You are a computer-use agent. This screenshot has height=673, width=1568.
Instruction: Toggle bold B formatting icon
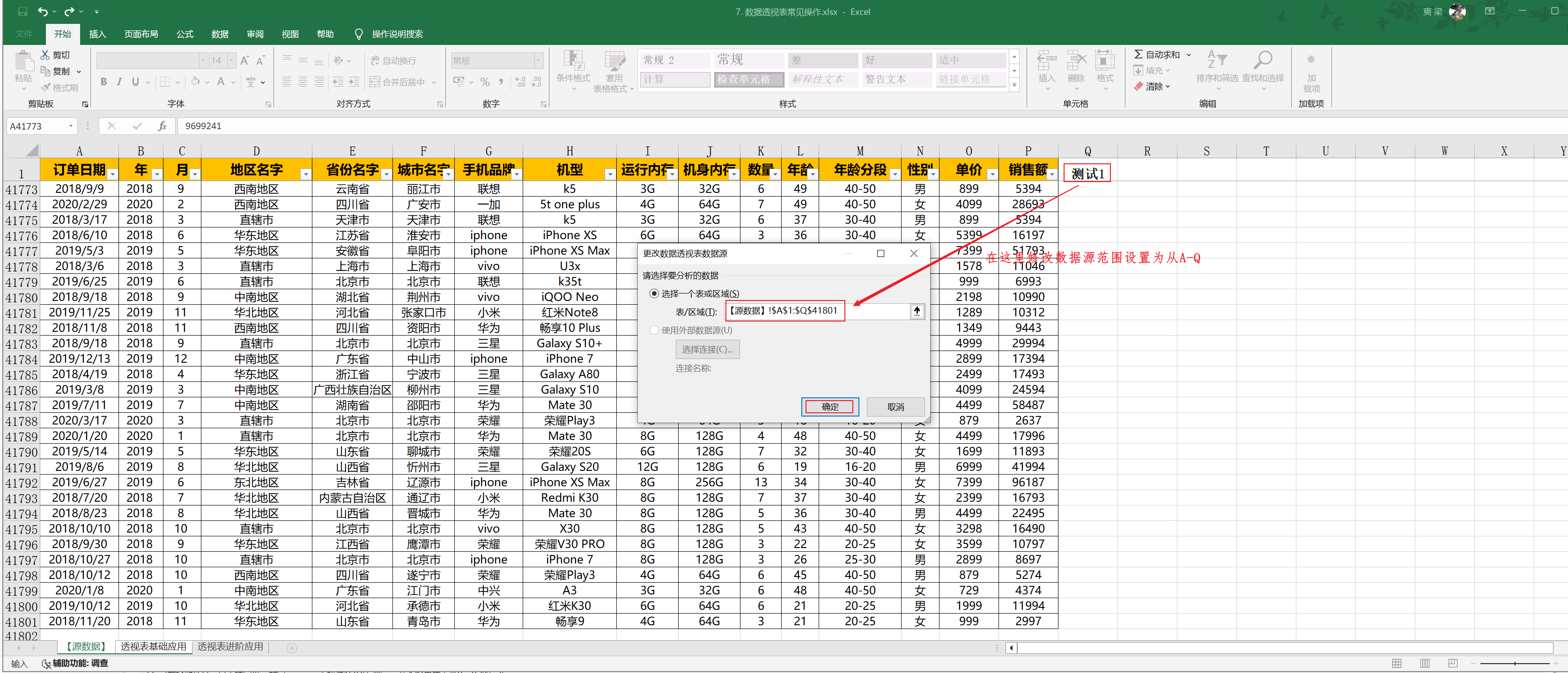click(104, 81)
